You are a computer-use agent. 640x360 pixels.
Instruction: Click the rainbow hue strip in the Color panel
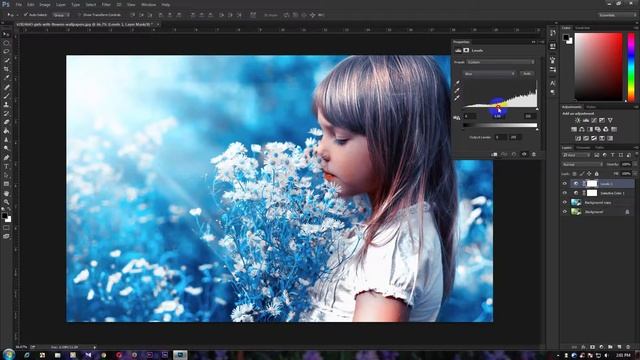[x=631, y=67]
